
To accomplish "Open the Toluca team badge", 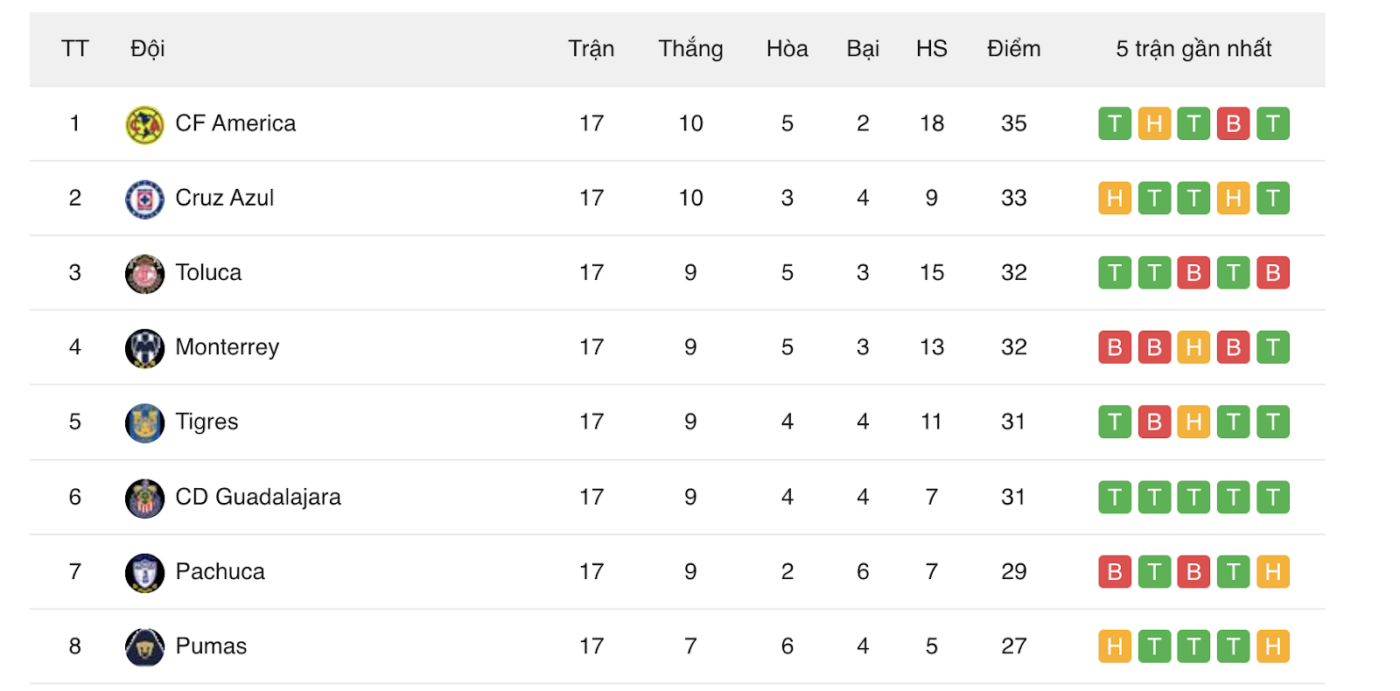I will click(145, 273).
